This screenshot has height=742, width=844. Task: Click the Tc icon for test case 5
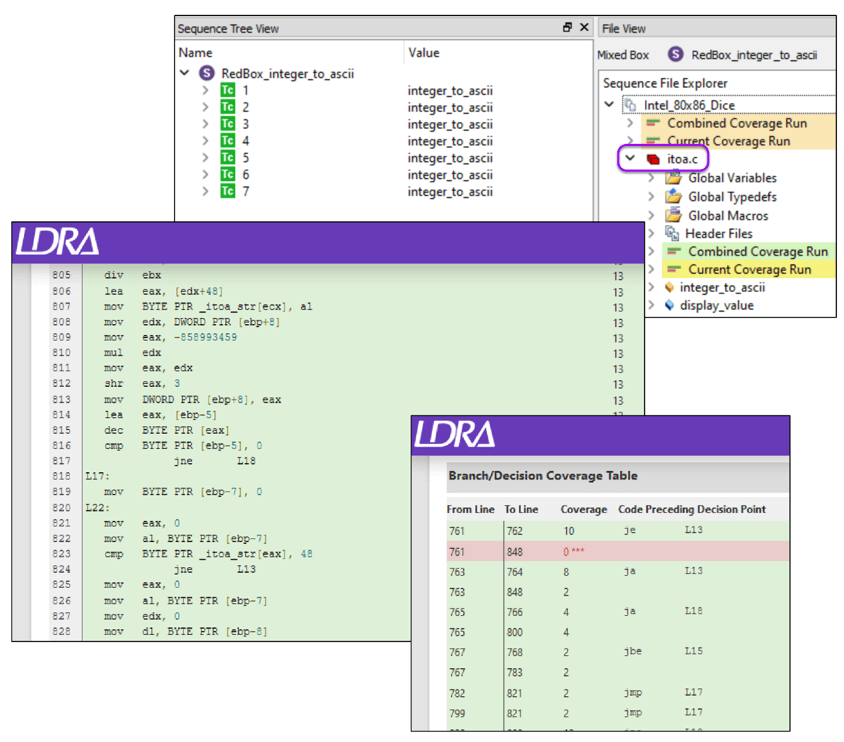[x=228, y=157]
